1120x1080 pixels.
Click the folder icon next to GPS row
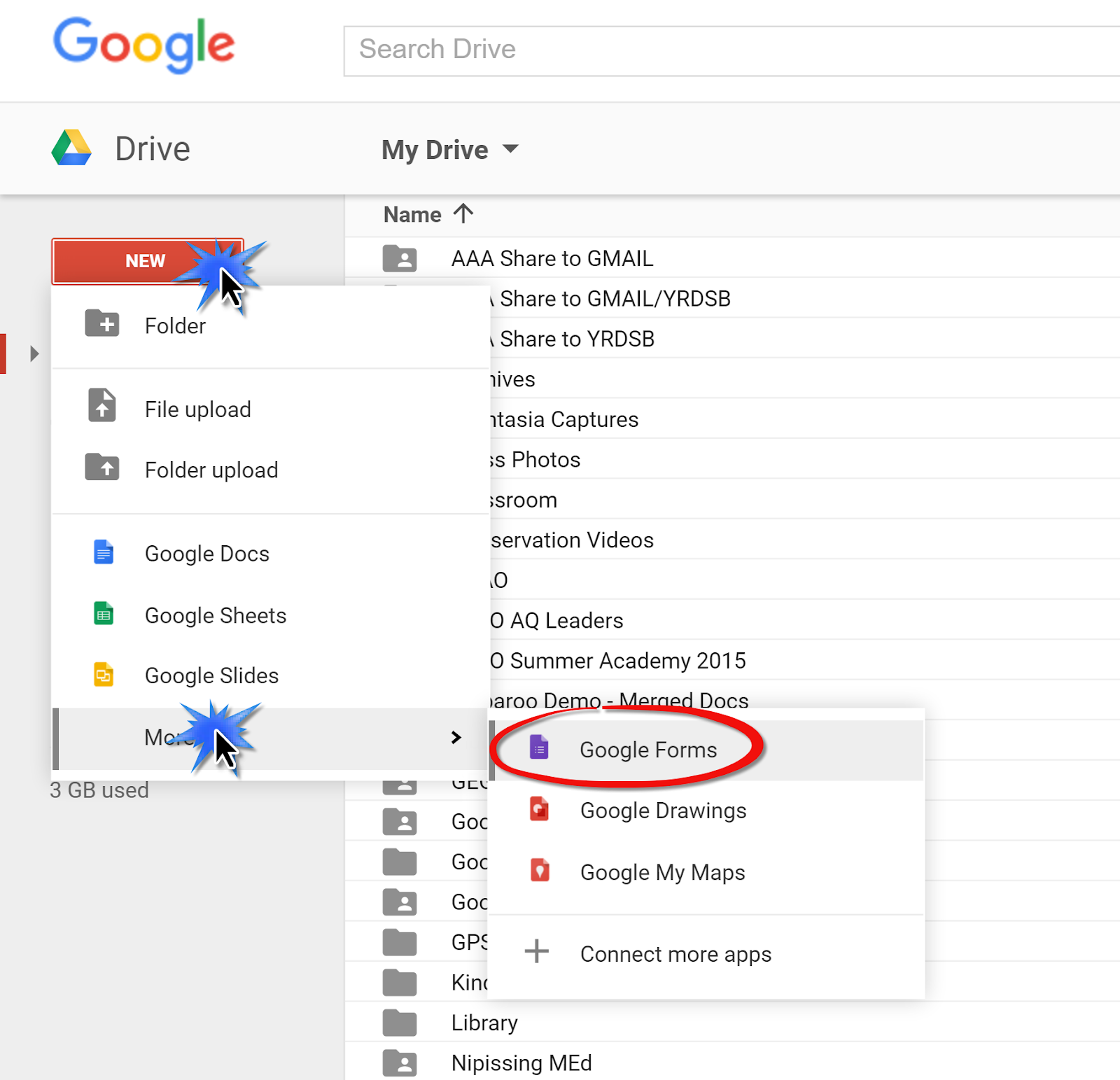click(x=400, y=942)
